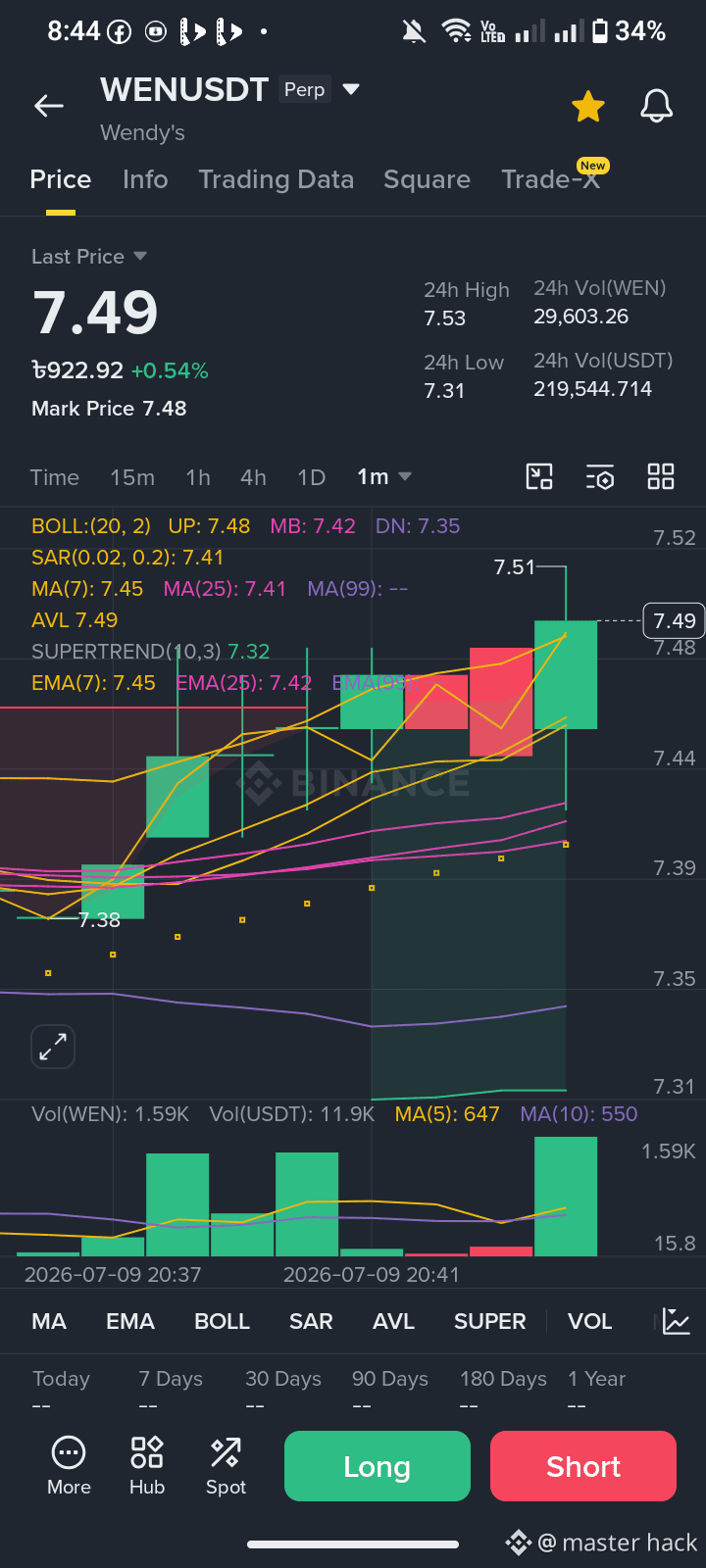This screenshot has height=1568, width=706.
Task: Tap the muted notification bell in status bar
Action: (415, 31)
